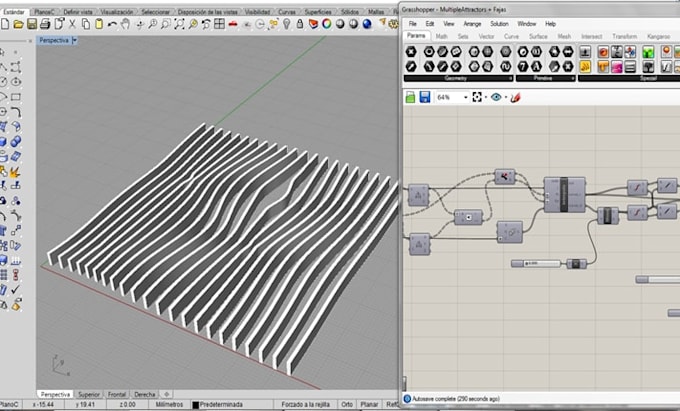Select the Superior viewport tab

89,395
